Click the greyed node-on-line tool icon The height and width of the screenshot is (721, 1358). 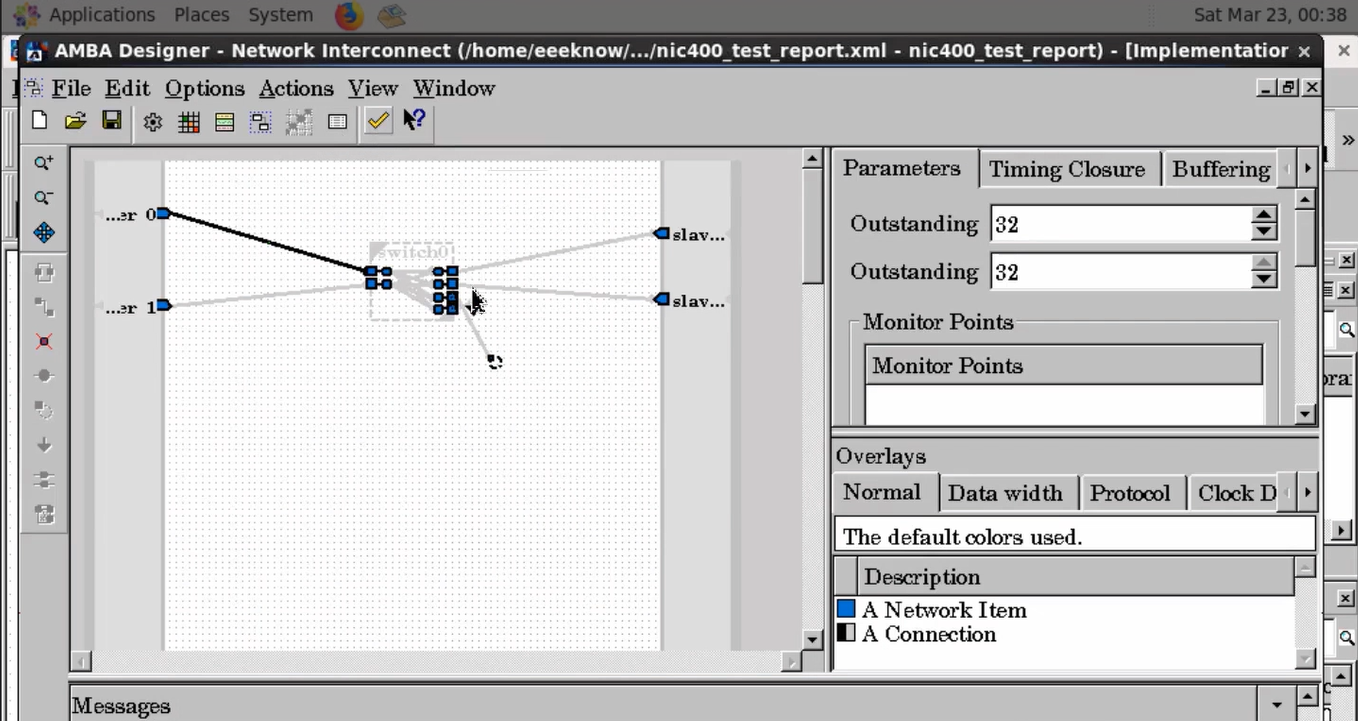[44, 376]
